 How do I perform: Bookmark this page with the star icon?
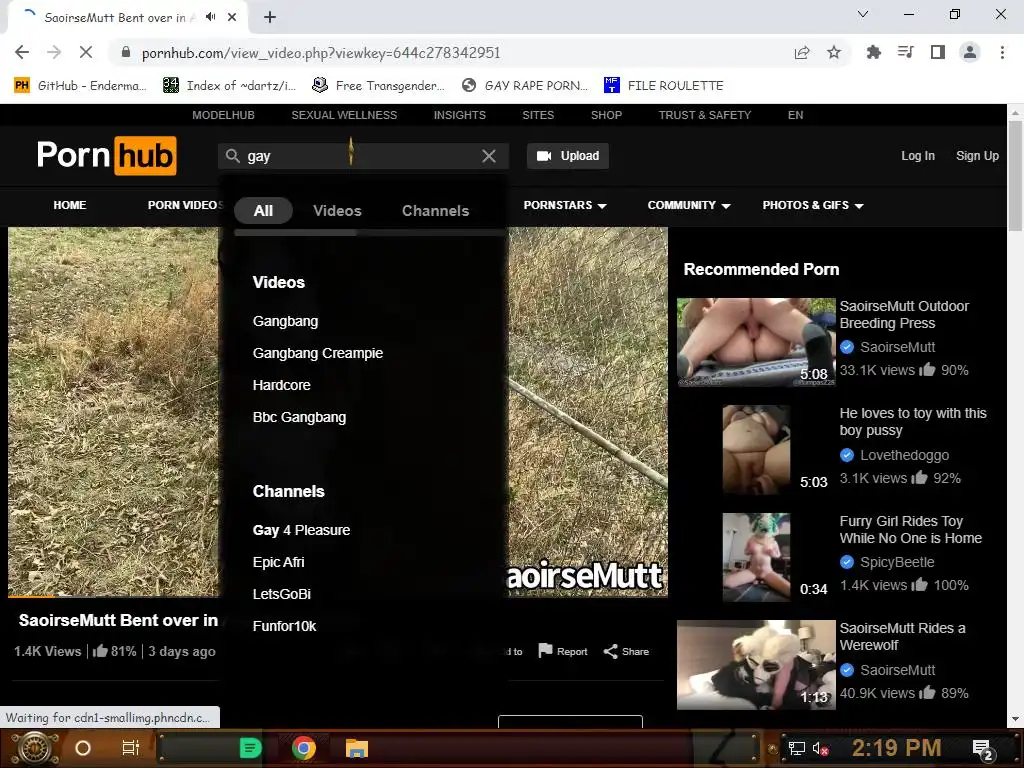(x=834, y=52)
